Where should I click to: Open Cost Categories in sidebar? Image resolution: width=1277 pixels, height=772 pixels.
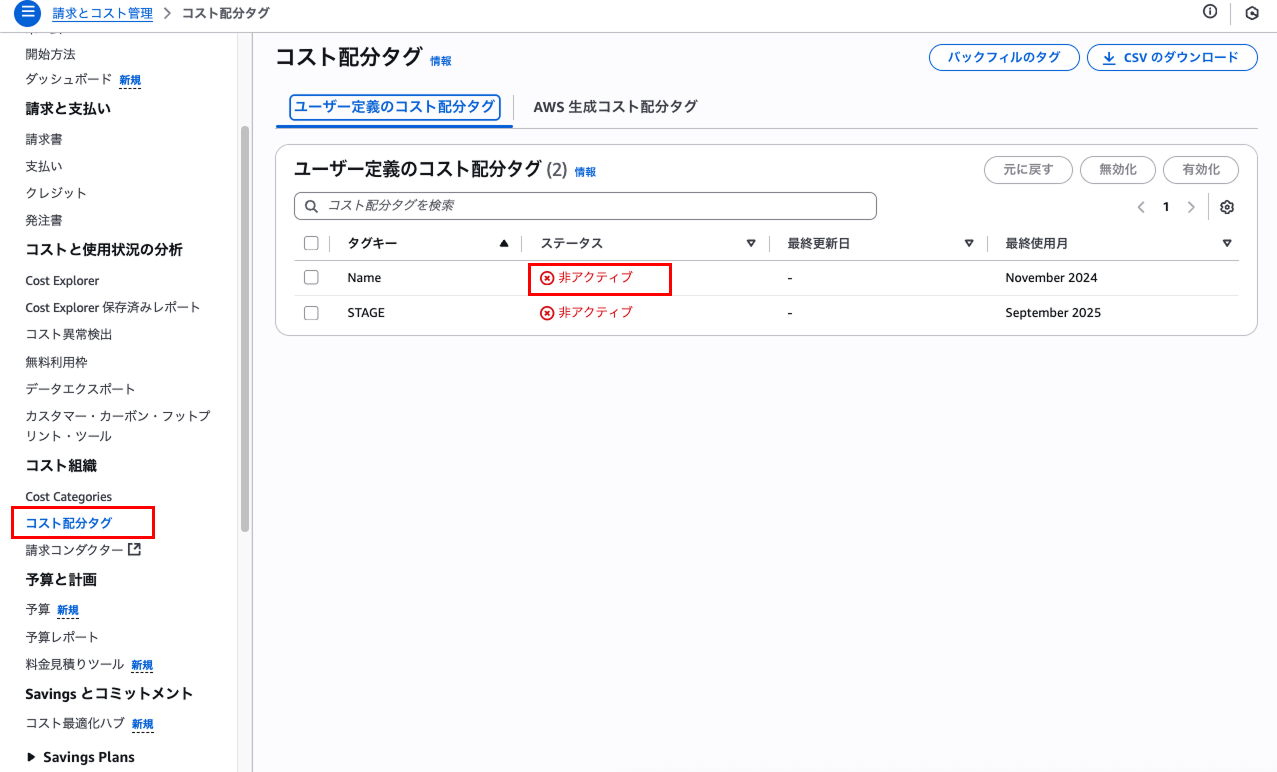[x=68, y=497]
